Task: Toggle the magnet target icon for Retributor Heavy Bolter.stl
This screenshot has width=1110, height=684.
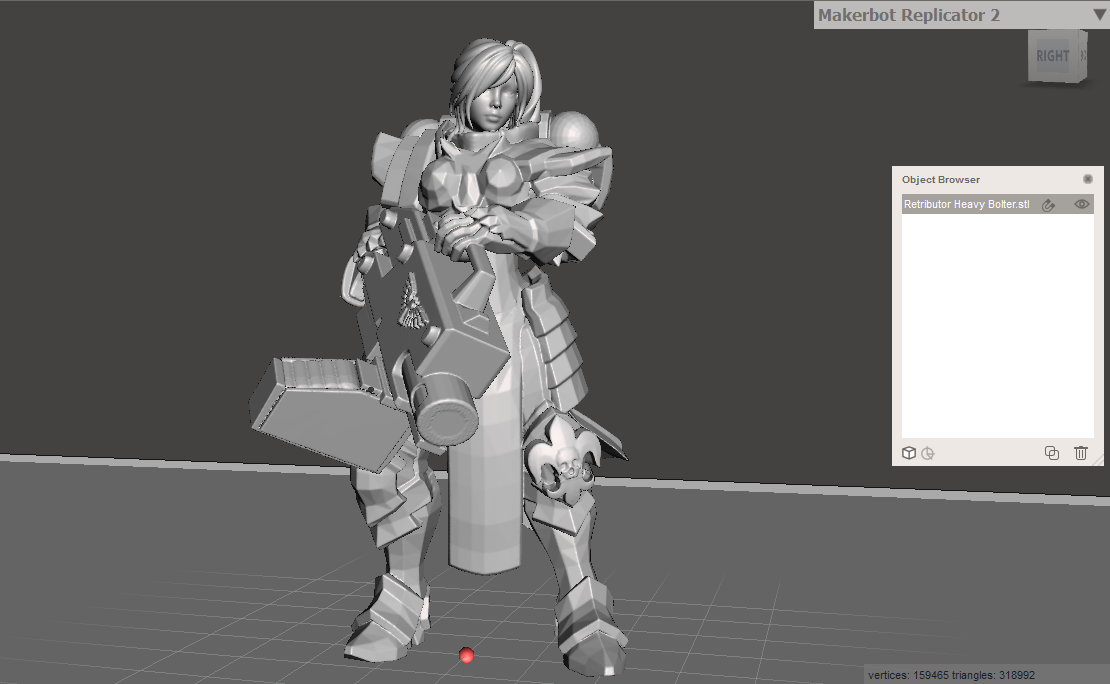Action: (1048, 205)
